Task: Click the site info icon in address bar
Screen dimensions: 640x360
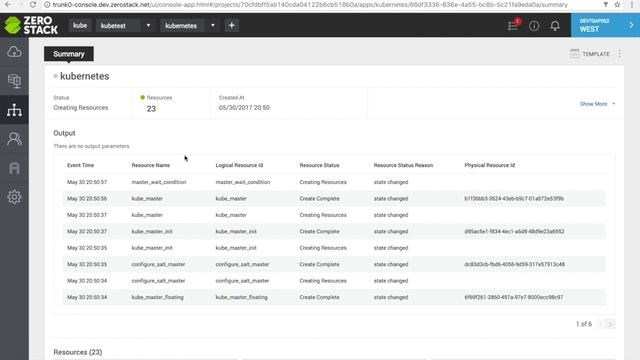Action: click(47, 4)
